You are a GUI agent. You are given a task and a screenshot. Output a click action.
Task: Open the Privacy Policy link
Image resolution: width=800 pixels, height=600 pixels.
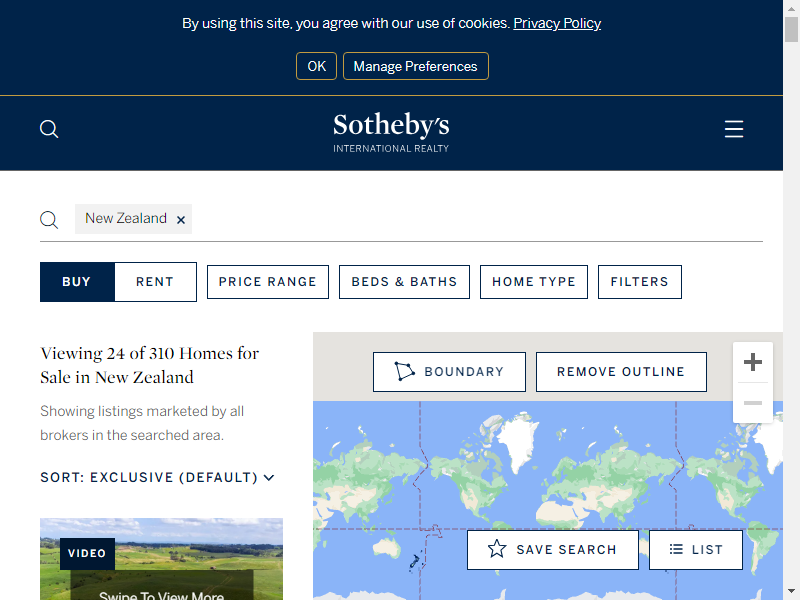[557, 23]
